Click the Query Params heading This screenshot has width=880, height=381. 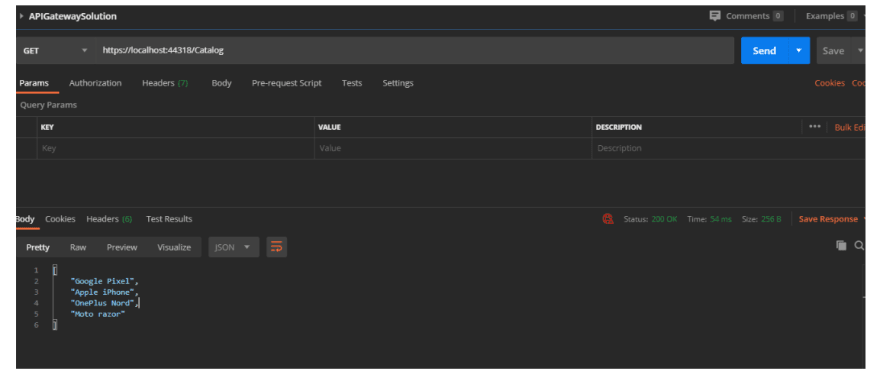[x=48, y=105]
